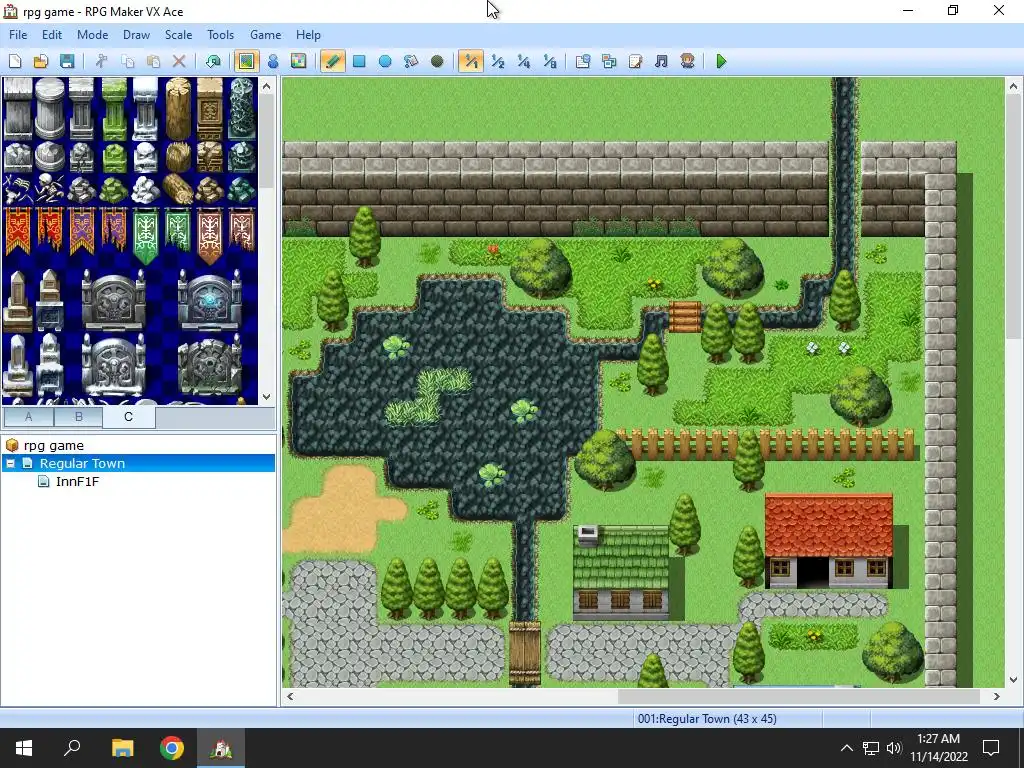Pick the wooden log pillar tile

pos(178,109)
